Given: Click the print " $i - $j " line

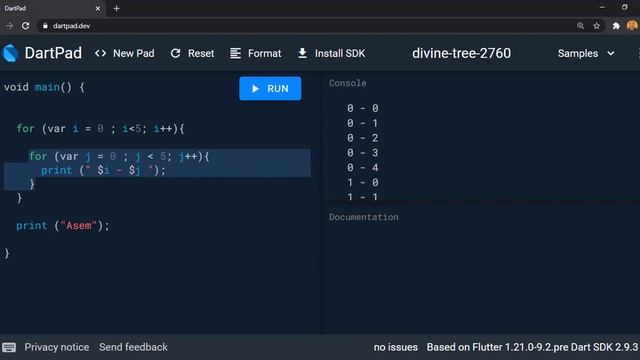Looking at the screenshot, I should 103,171.
